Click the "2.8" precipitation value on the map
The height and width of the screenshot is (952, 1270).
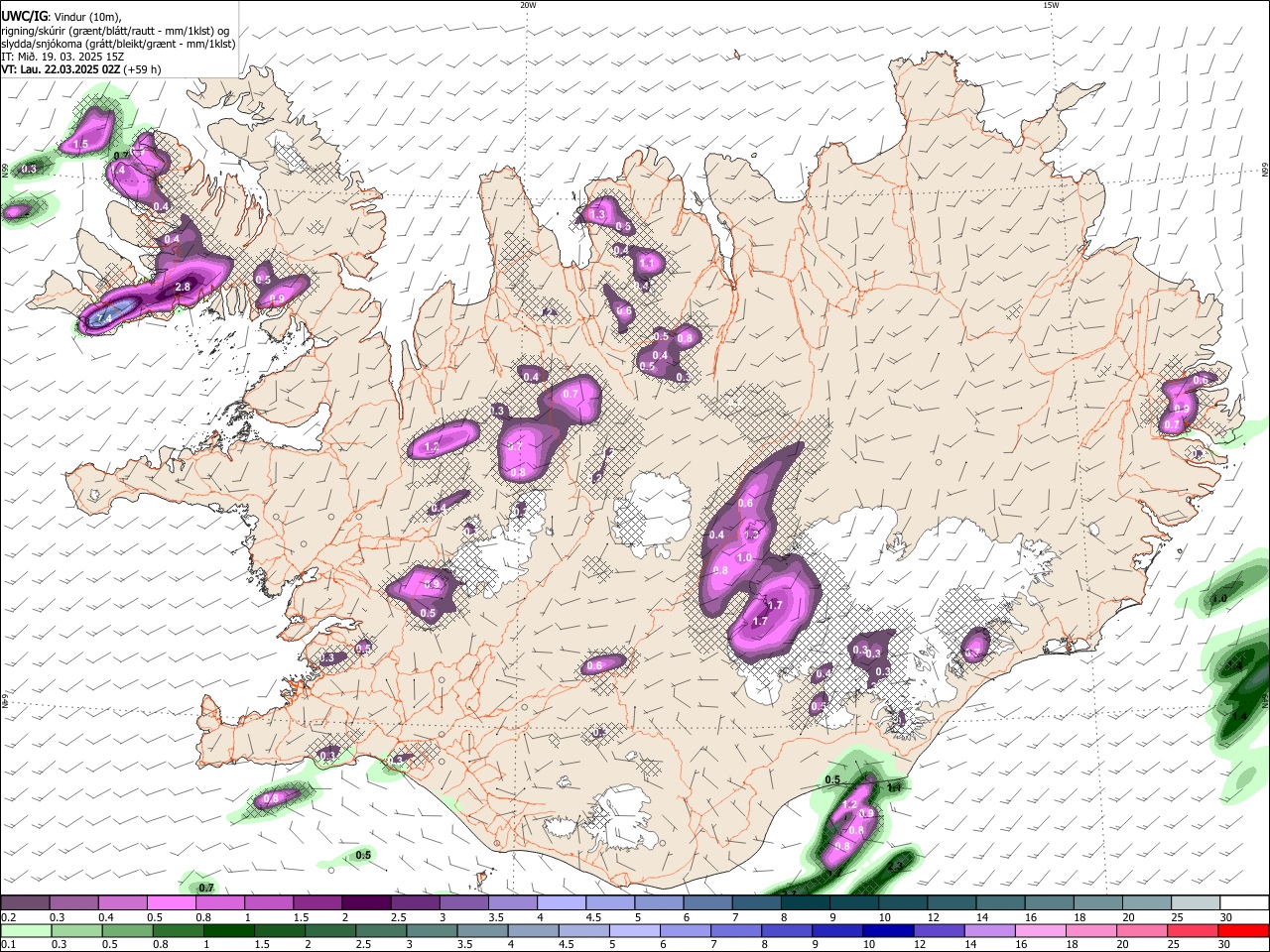183,287
